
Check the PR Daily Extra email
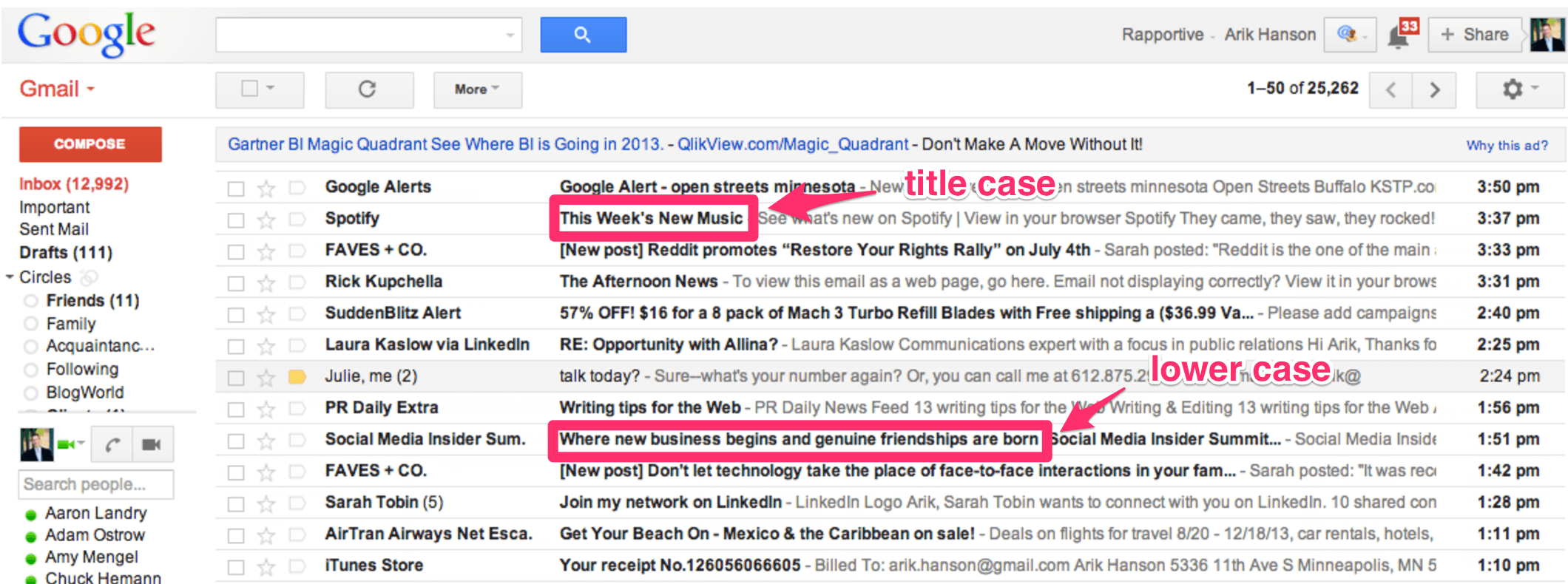236,410
